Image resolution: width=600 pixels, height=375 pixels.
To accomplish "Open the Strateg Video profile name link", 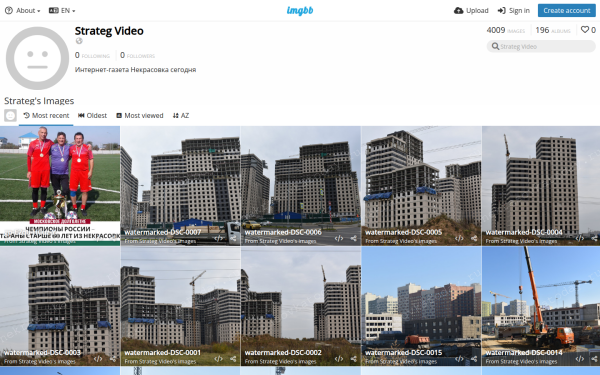I will point(109,31).
